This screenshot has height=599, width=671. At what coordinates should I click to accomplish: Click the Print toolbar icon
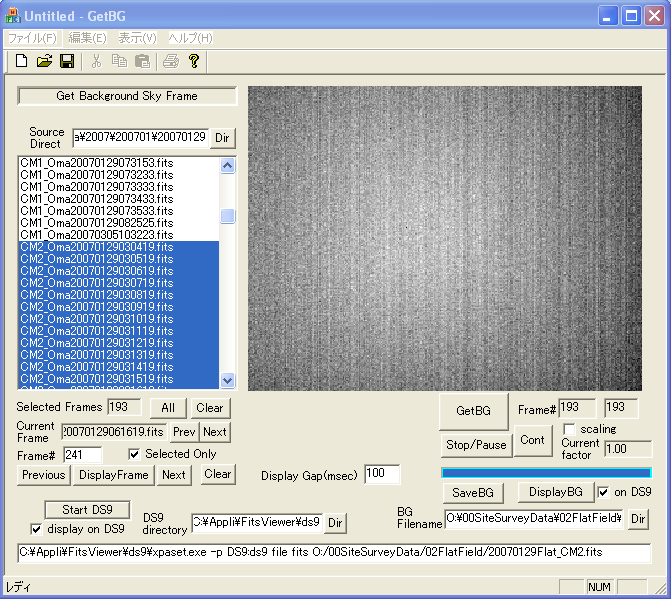[171, 61]
